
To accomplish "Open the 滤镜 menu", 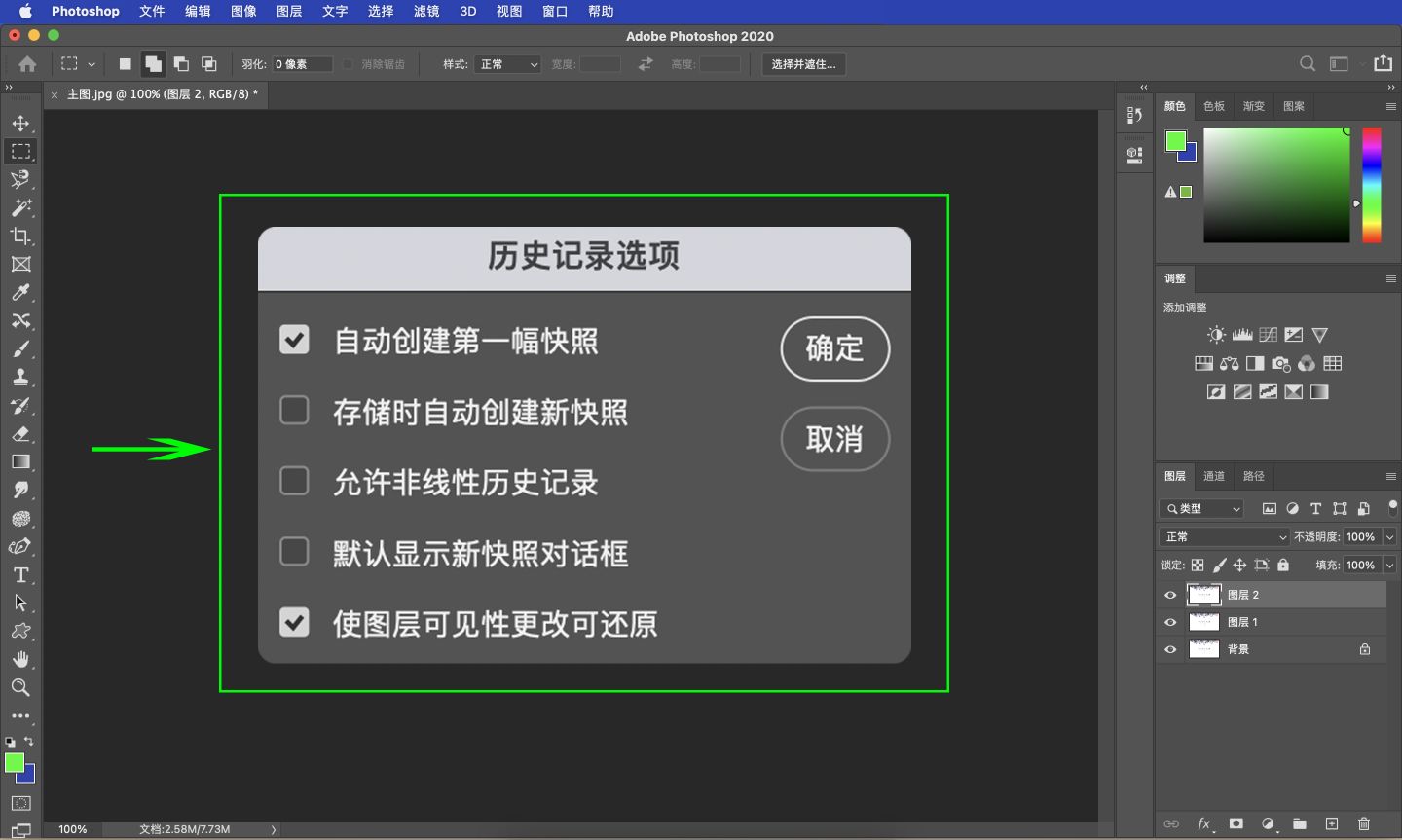I will coord(425,12).
